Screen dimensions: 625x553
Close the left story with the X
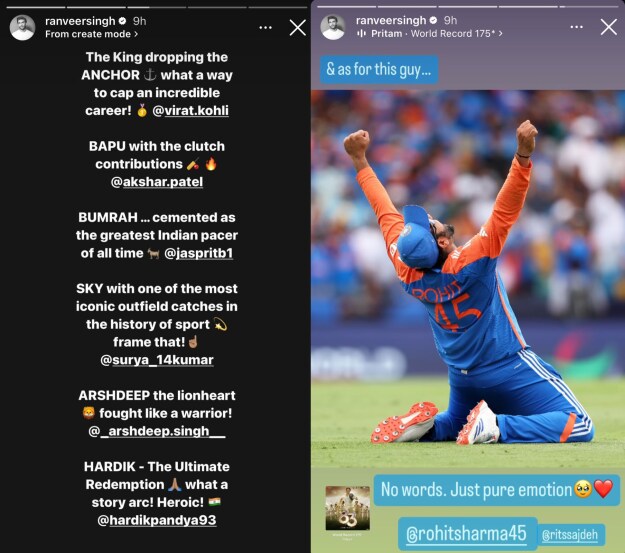[298, 28]
